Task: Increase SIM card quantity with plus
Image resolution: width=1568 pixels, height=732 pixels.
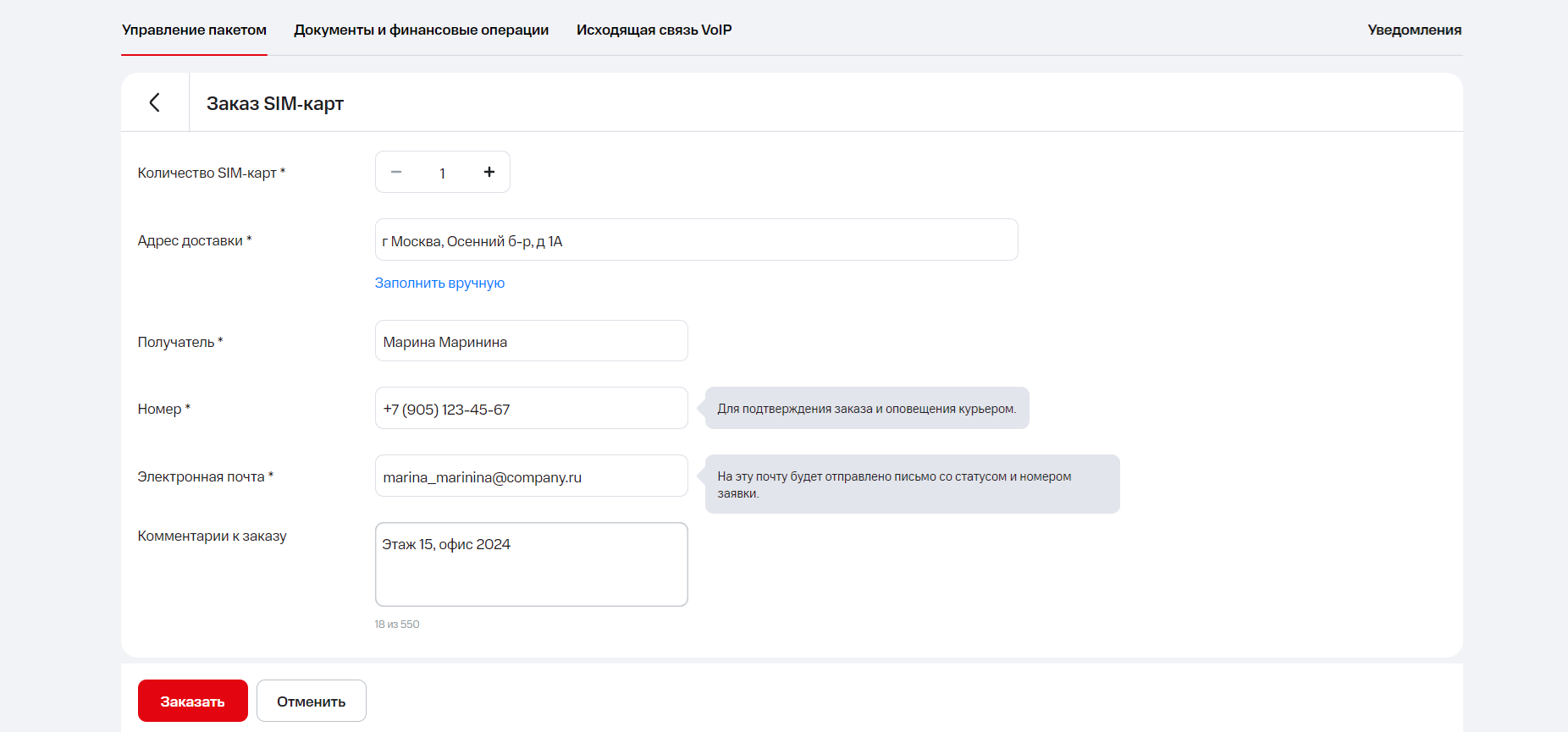Action: (x=489, y=172)
